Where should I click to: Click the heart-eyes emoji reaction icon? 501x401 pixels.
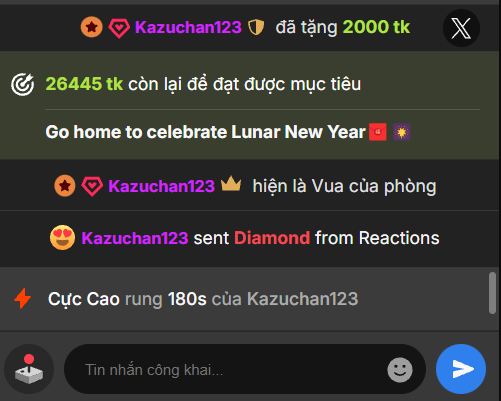coord(62,238)
